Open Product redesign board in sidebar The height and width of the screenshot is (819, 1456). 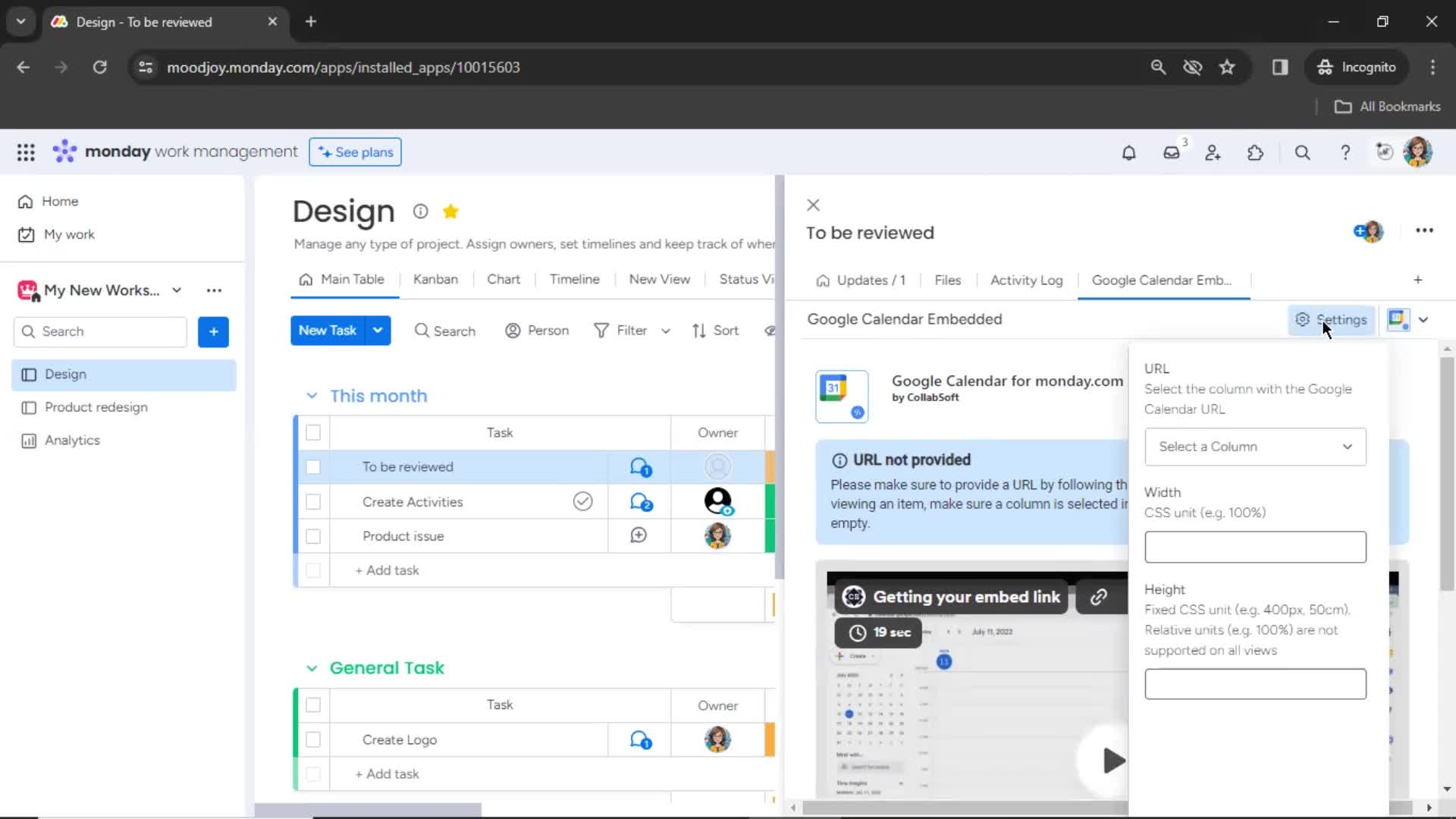point(96,408)
